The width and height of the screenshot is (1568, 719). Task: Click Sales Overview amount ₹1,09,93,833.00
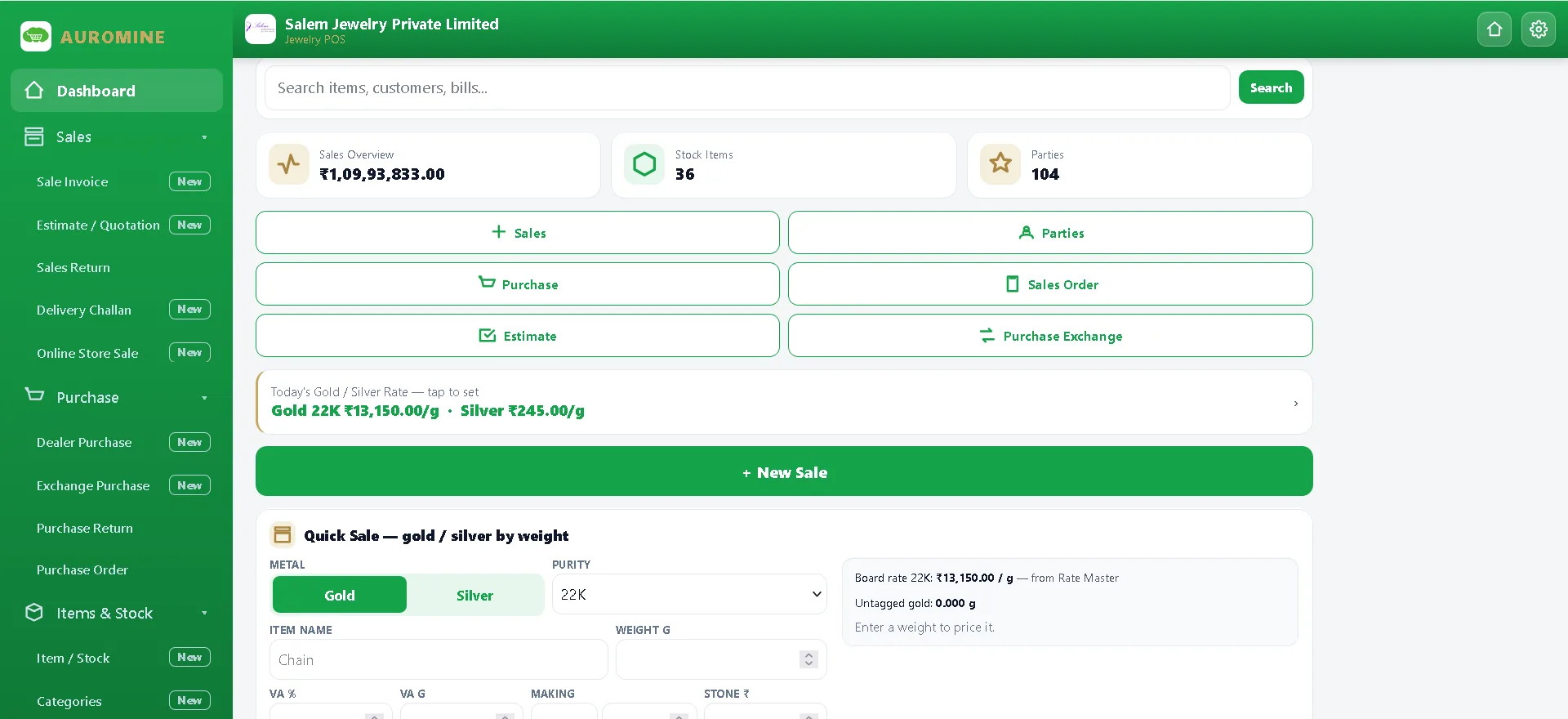pos(382,174)
